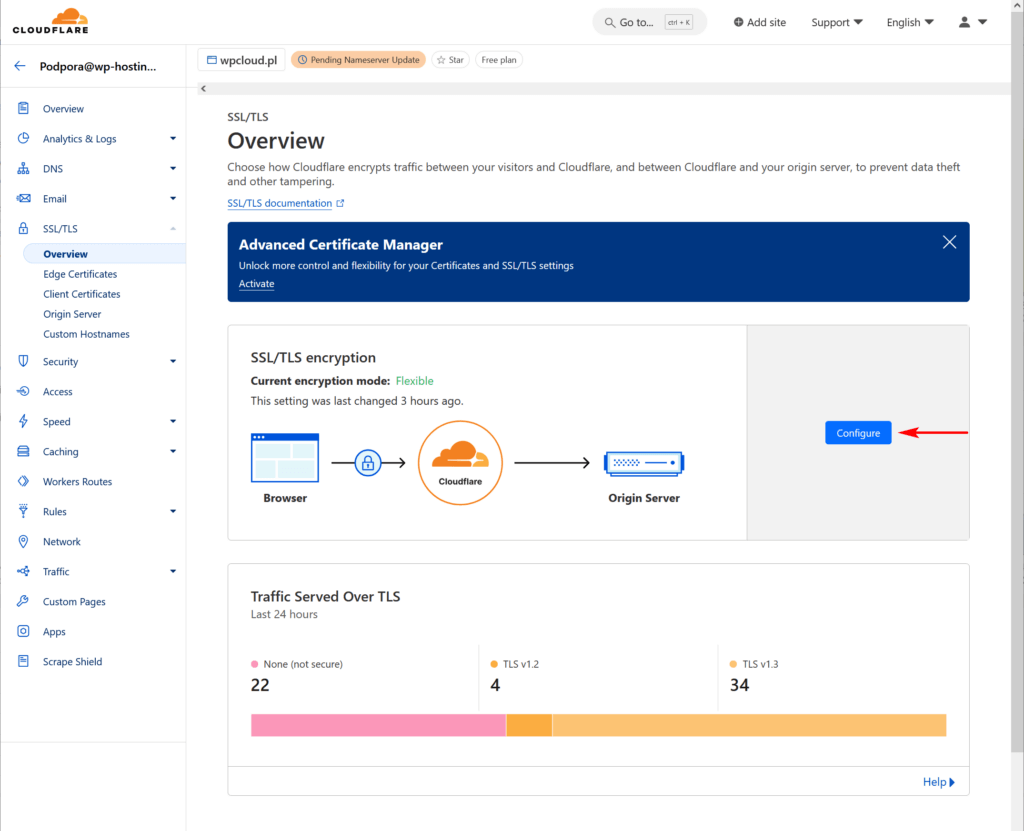Click the Cloudflare logo in header
This screenshot has width=1024, height=831.
point(50,21)
